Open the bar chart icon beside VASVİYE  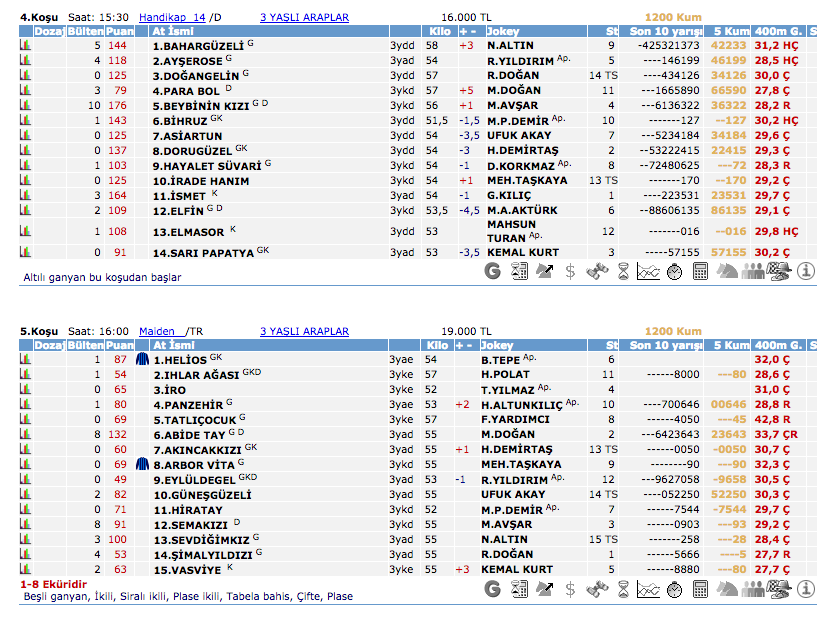26,569
